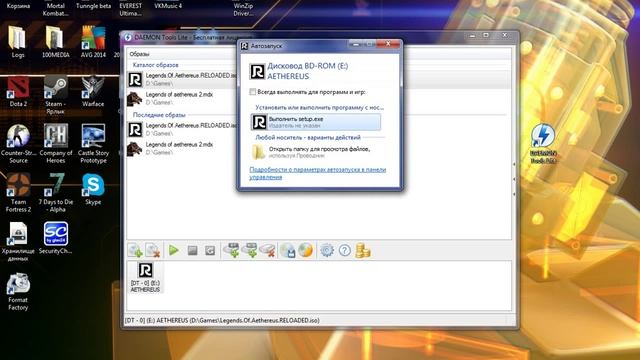The width and height of the screenshot is (640, 360).
Task: Click the green Mount play button
Action: [174, 250]
